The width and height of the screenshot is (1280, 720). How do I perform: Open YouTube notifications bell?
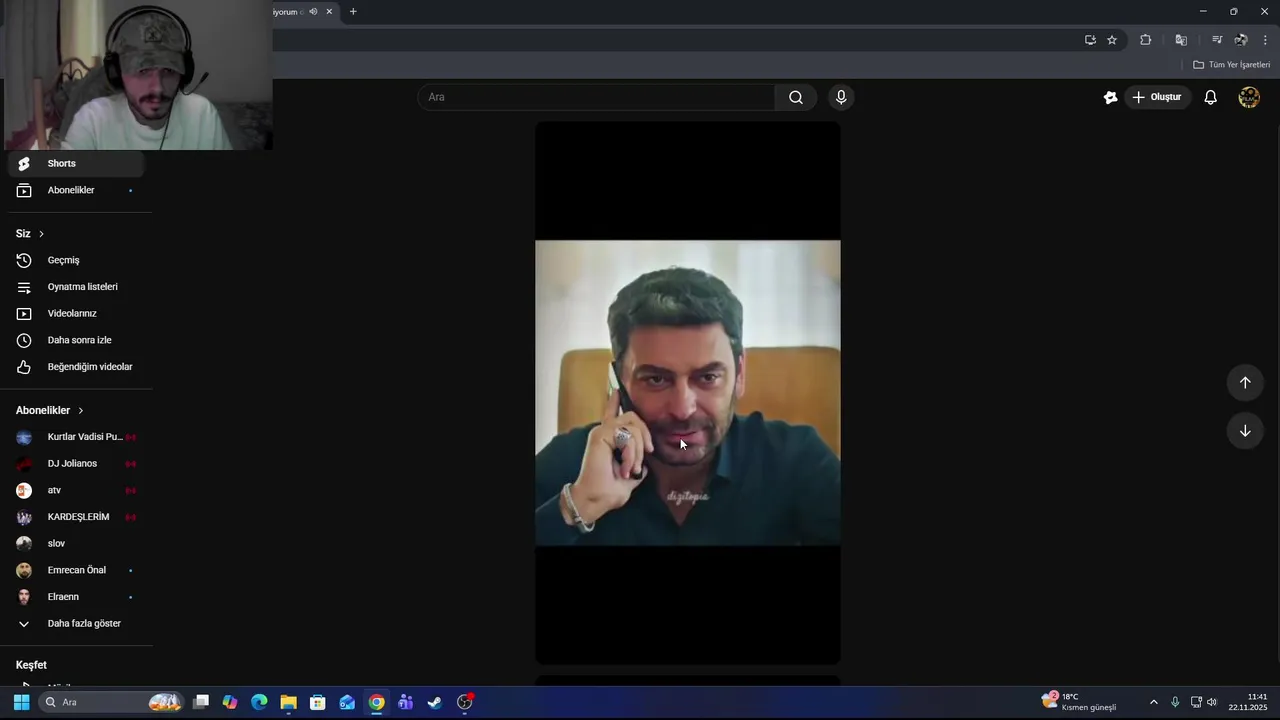pos(1211,97)
